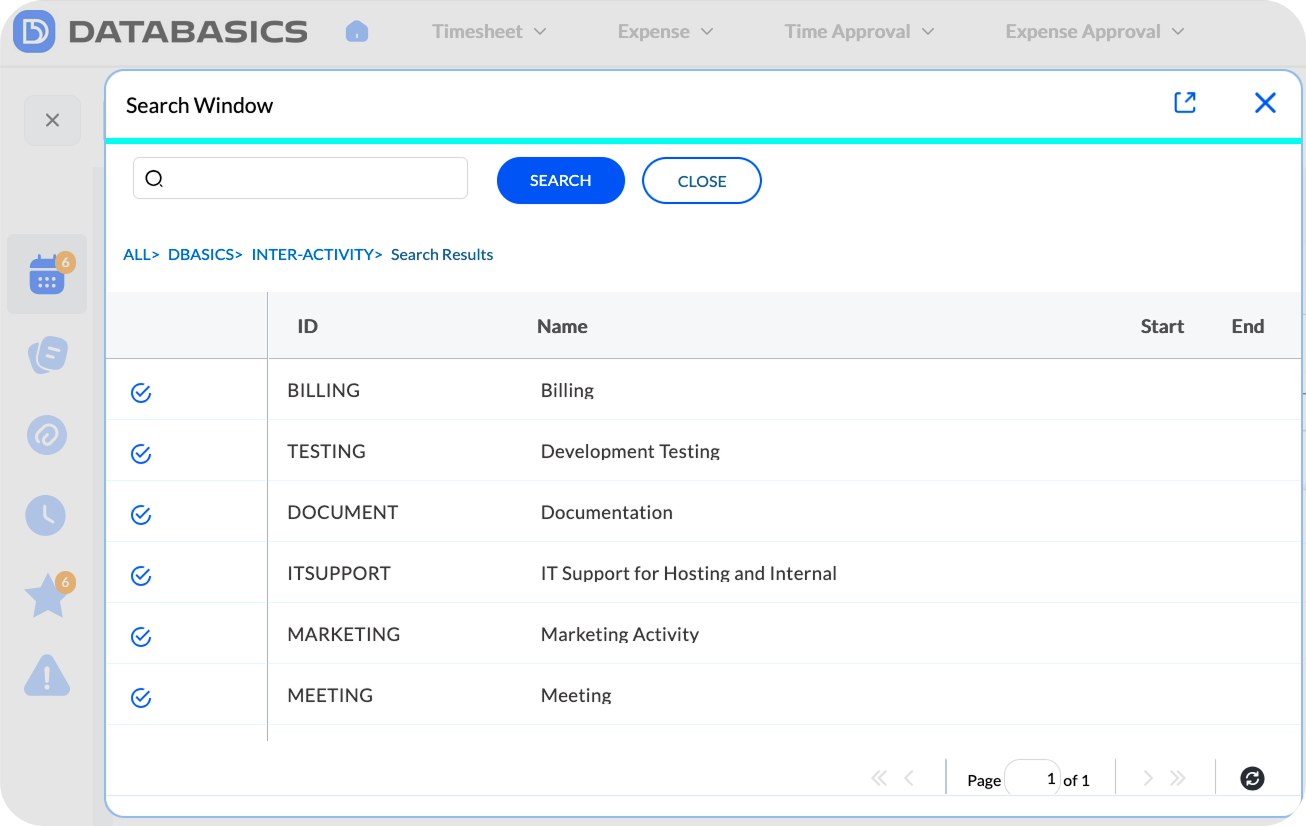Follow the DBASICS breadcrumb link
This screenshot has height=826, width=1306.
coord(205,254)
